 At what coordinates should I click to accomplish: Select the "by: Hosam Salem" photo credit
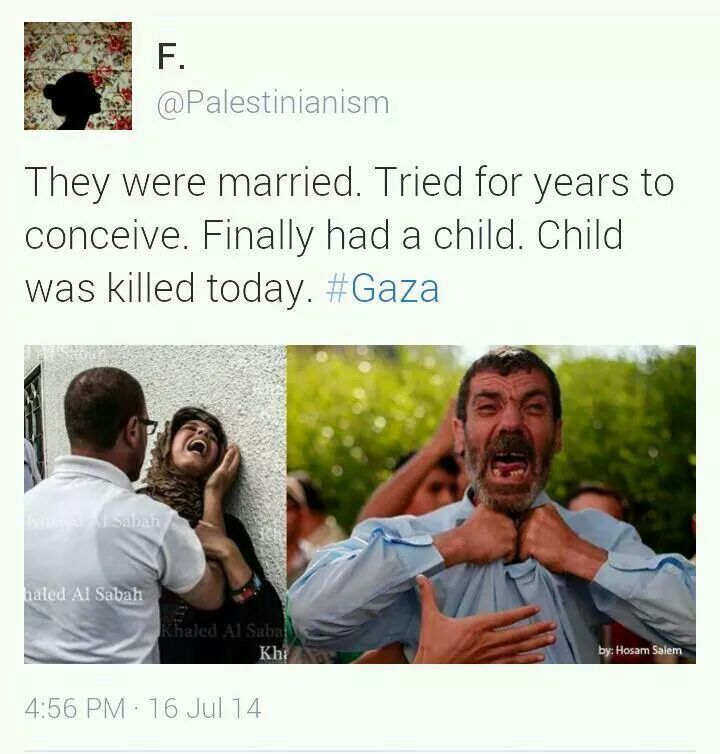(x=640, y=650)
